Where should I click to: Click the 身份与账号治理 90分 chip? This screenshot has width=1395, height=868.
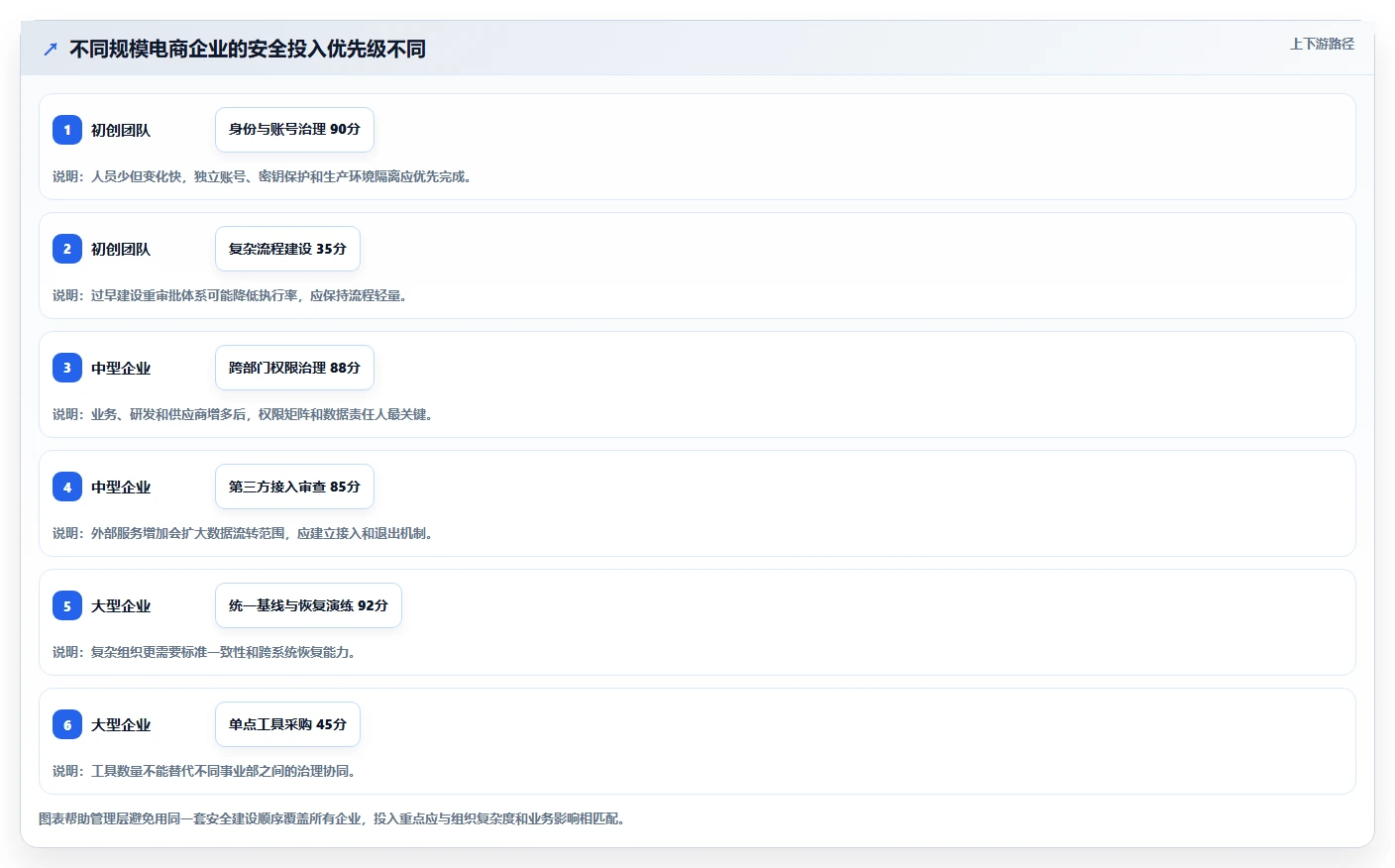pos(294,130)
